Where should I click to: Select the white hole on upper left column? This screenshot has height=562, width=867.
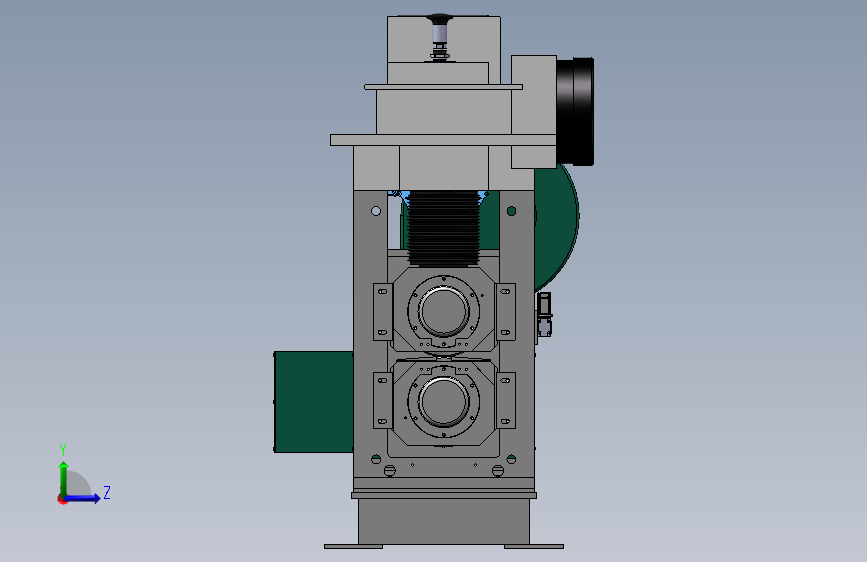click(x=376, y=211)
